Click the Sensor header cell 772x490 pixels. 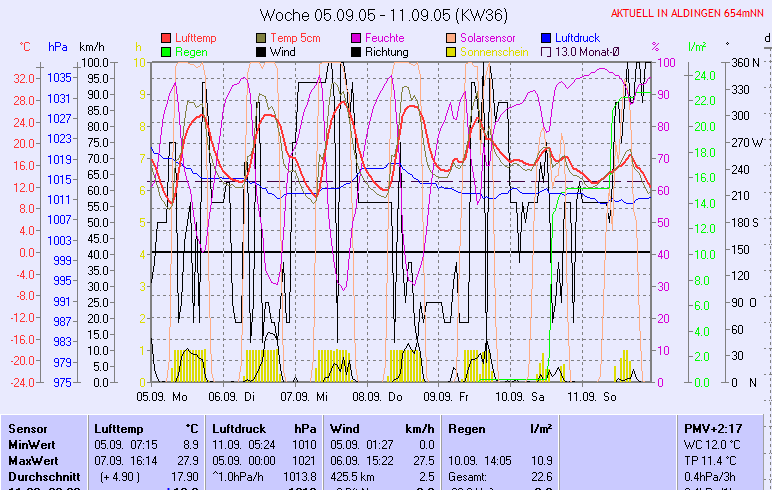pos(28,428)
